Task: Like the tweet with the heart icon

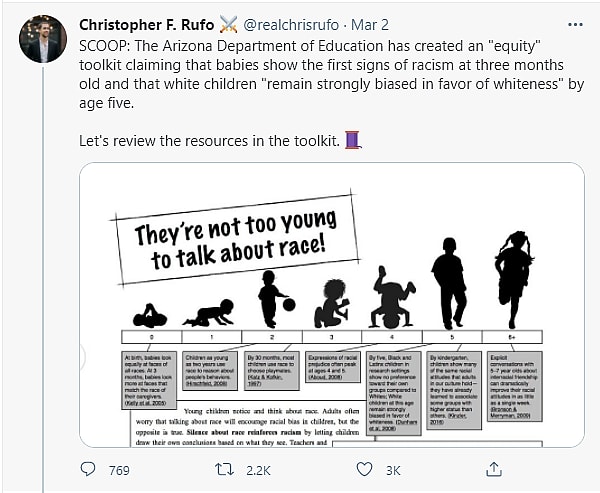Action: [365, 469]
